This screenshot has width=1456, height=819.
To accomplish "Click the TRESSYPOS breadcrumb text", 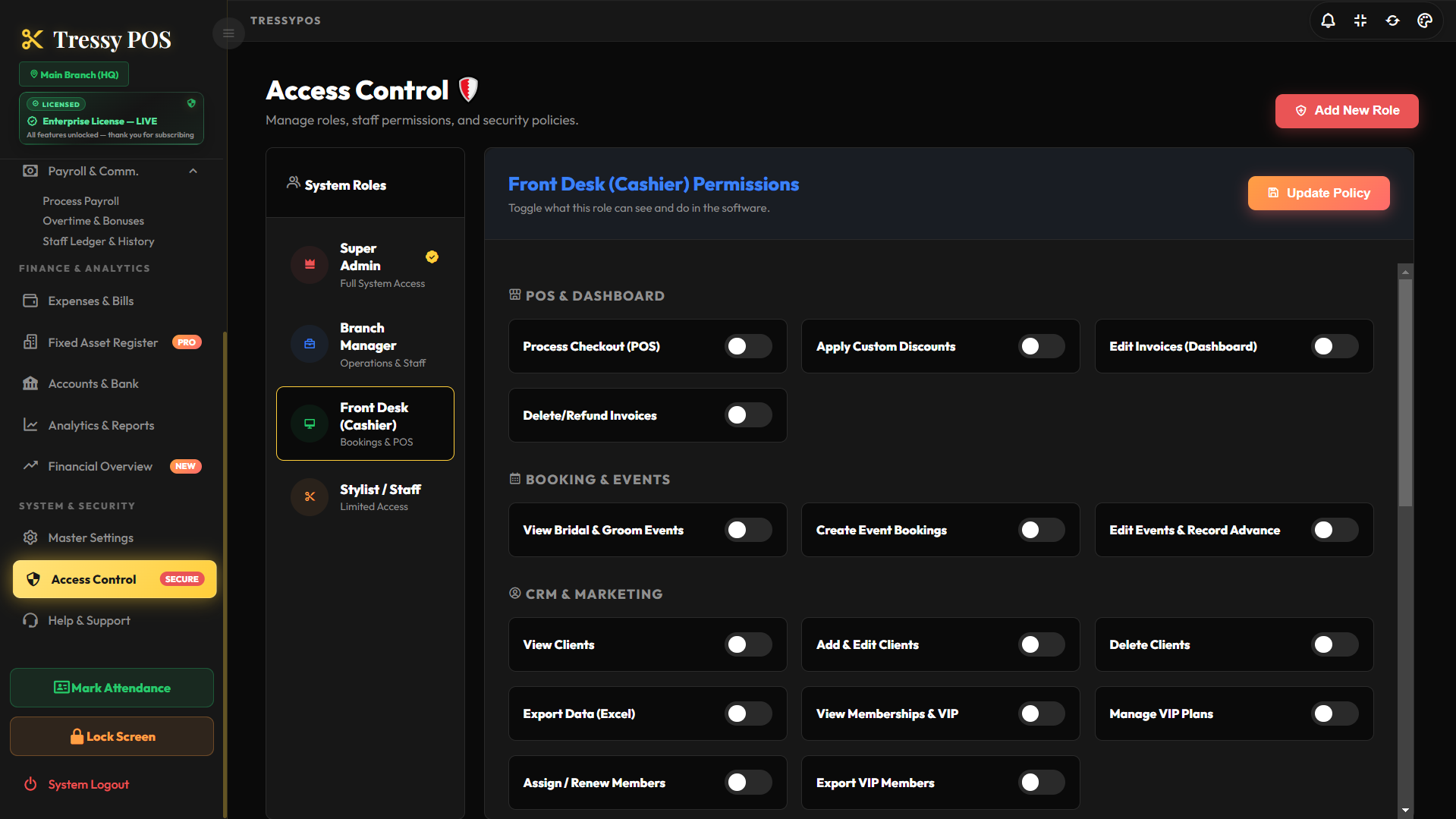I will 285,20.
